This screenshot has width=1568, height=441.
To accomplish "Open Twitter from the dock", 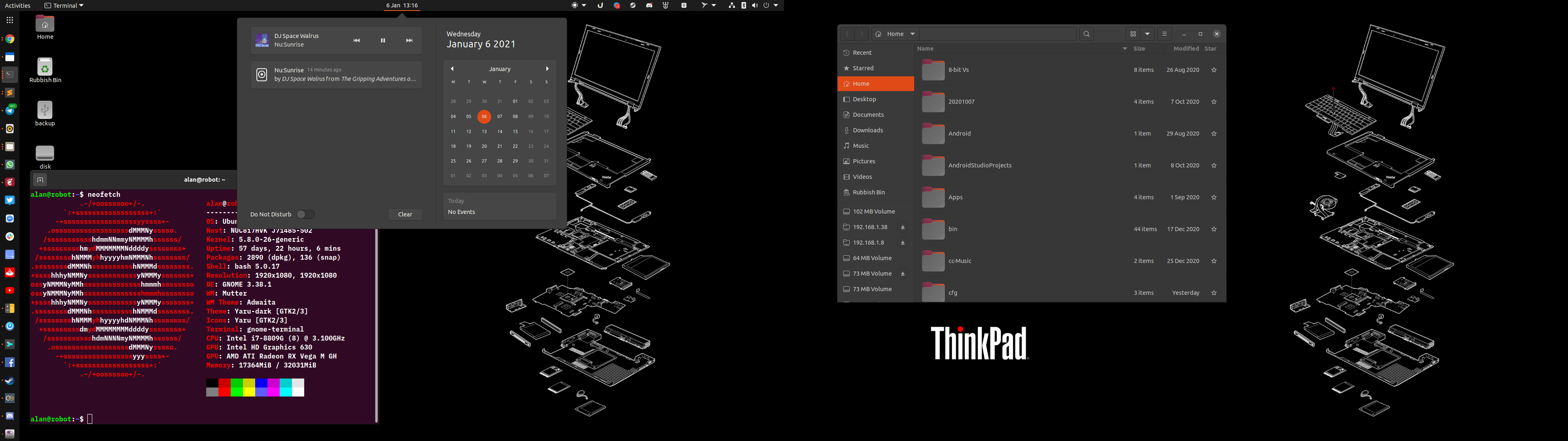I will click(10, 200).
